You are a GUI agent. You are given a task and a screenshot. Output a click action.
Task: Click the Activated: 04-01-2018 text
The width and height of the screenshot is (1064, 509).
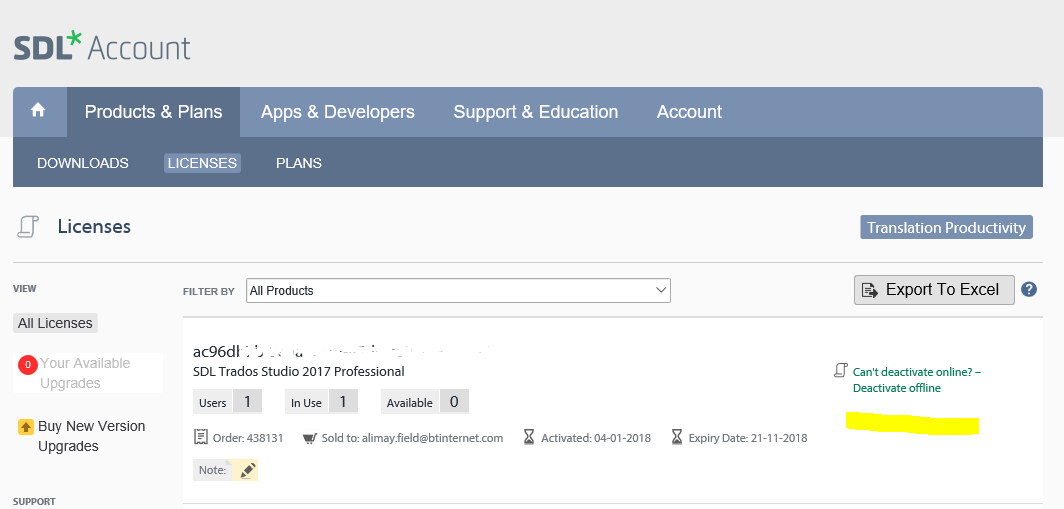pyautogui.click(x=596, y=438)
